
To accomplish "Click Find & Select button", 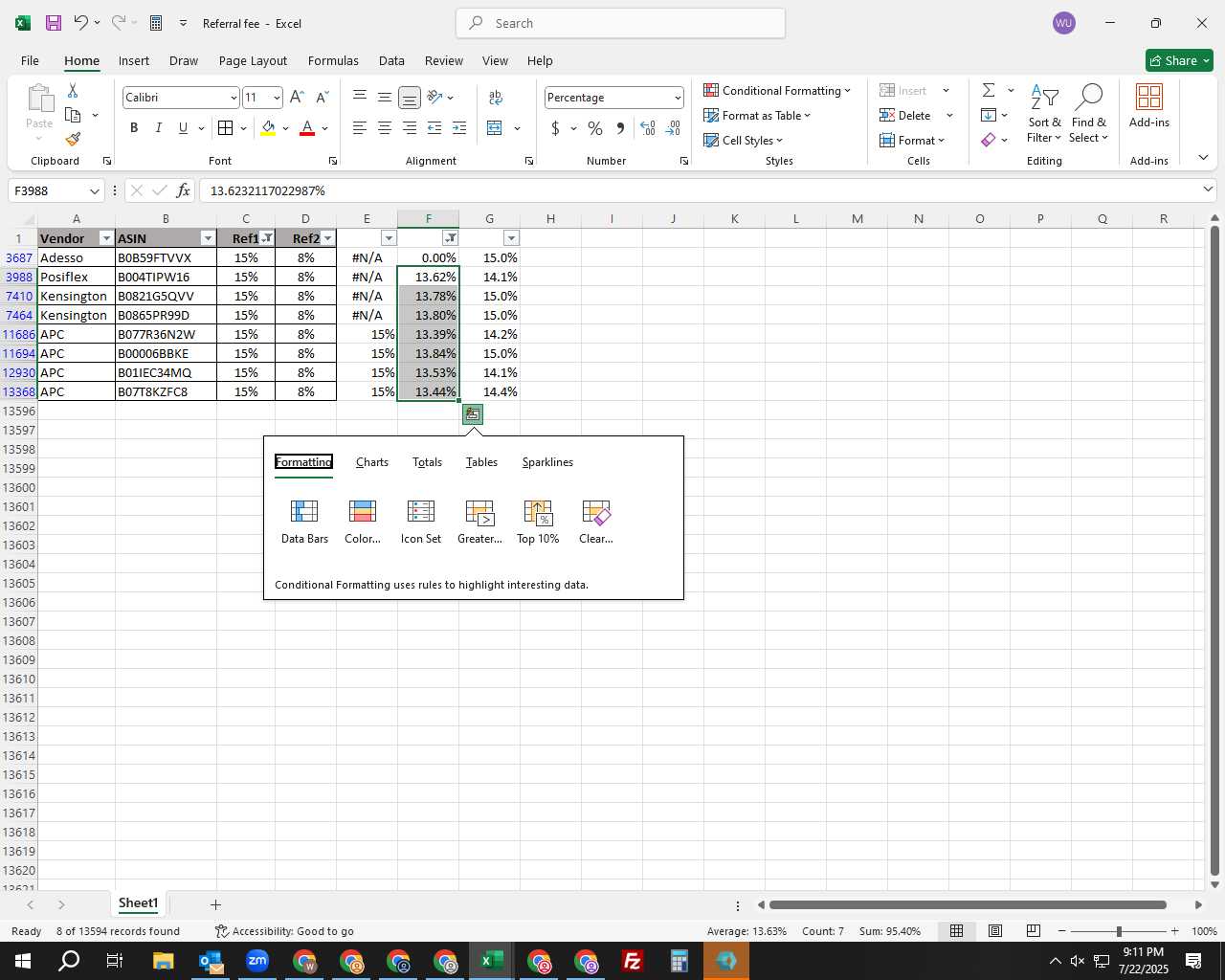I will click(x=1089, y=114).
